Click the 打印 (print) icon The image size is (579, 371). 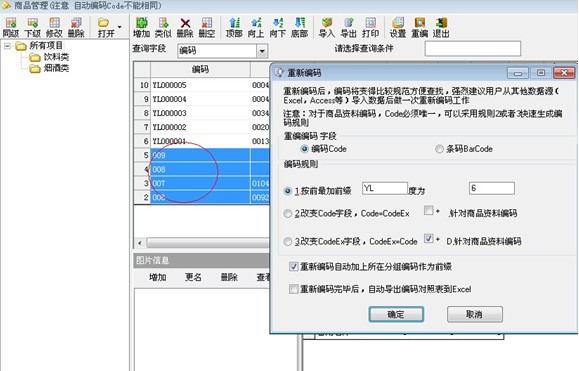370,27
